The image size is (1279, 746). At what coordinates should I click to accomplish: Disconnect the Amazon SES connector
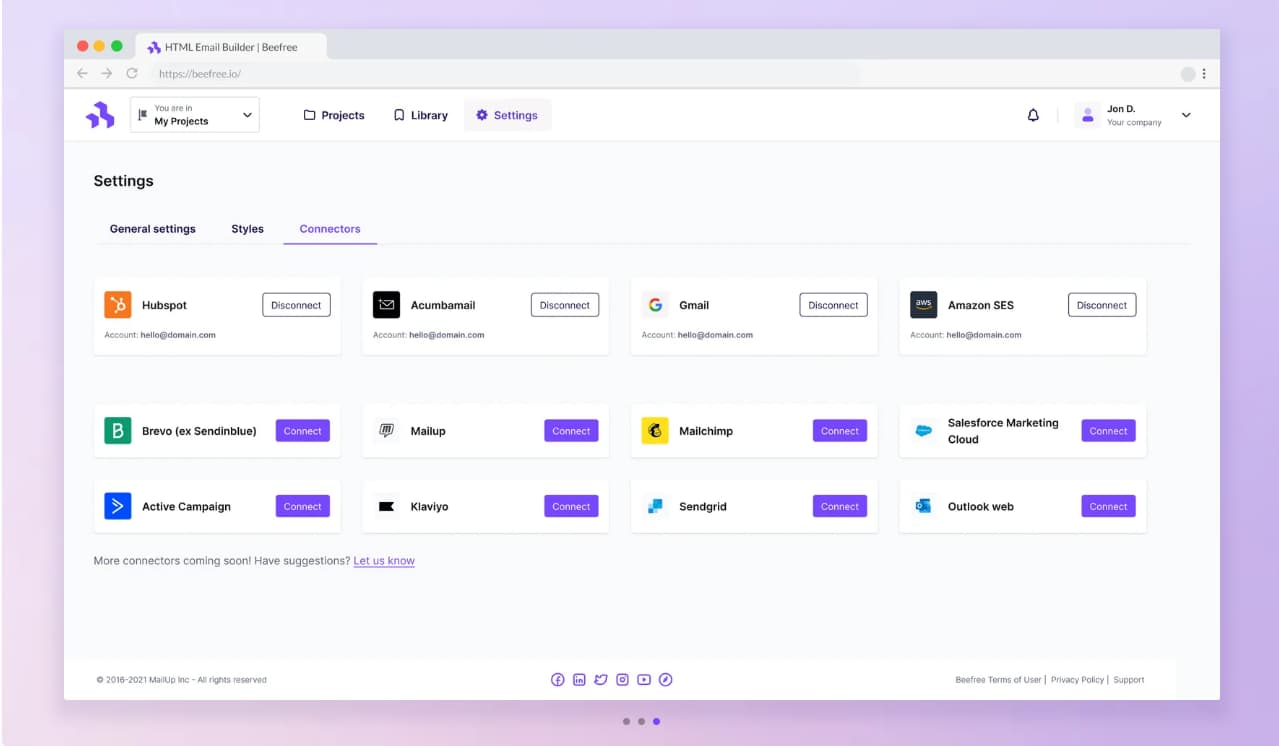click(1102, 305)
